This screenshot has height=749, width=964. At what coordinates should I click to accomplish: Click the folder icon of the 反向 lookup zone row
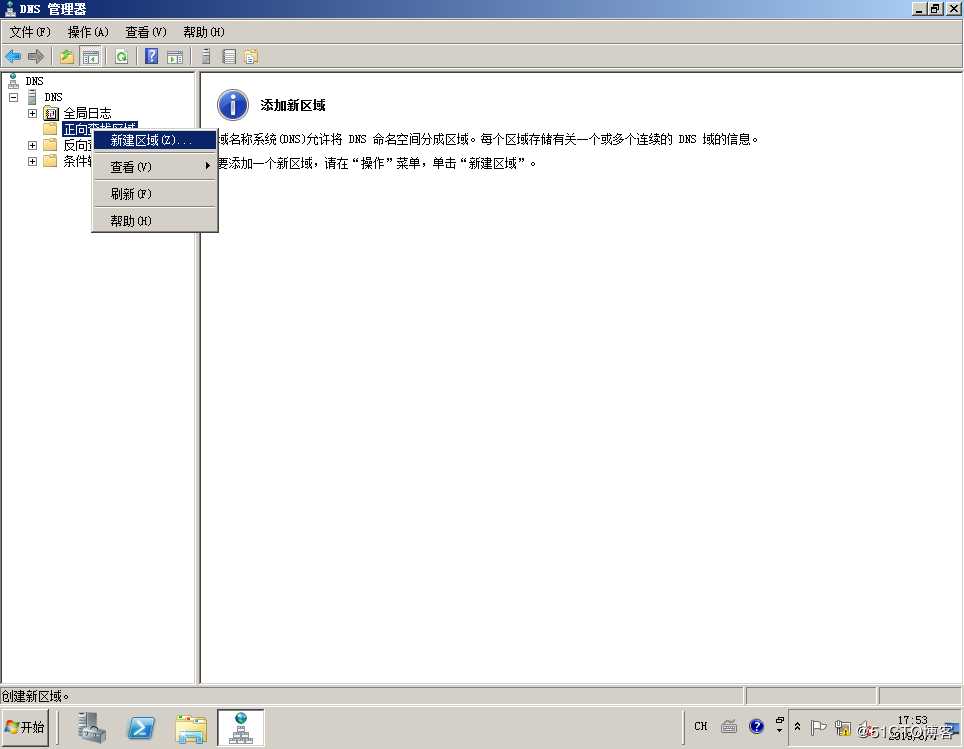coord(51,145)
